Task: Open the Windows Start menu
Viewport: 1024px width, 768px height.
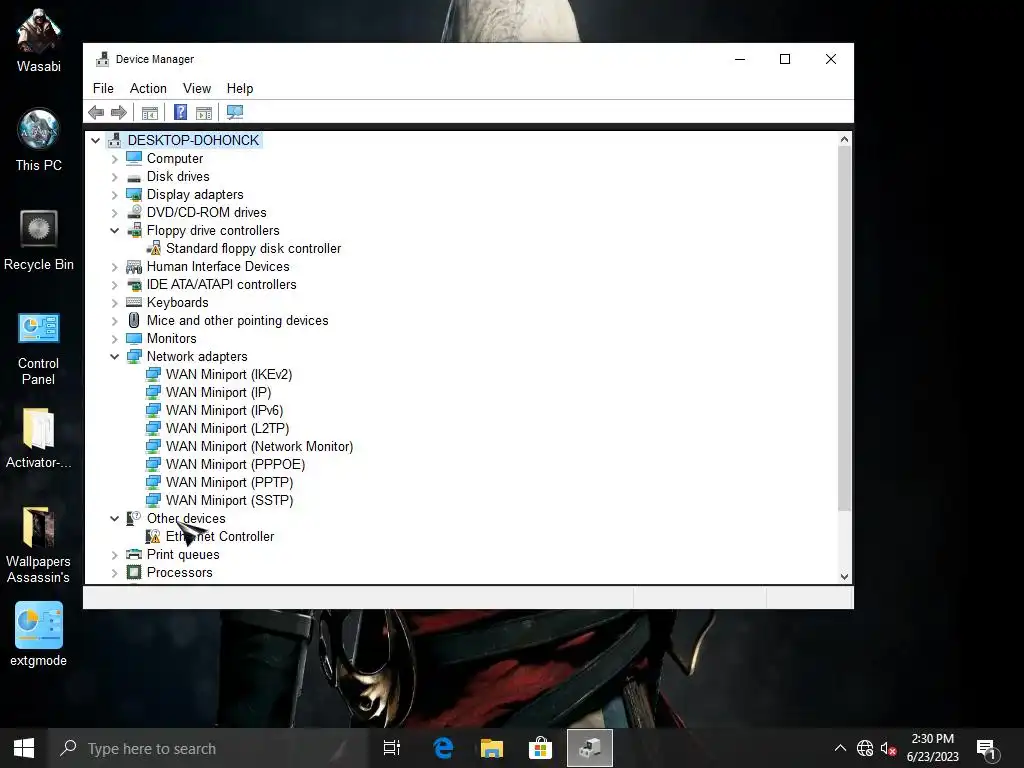Action: tap(24, 748)
